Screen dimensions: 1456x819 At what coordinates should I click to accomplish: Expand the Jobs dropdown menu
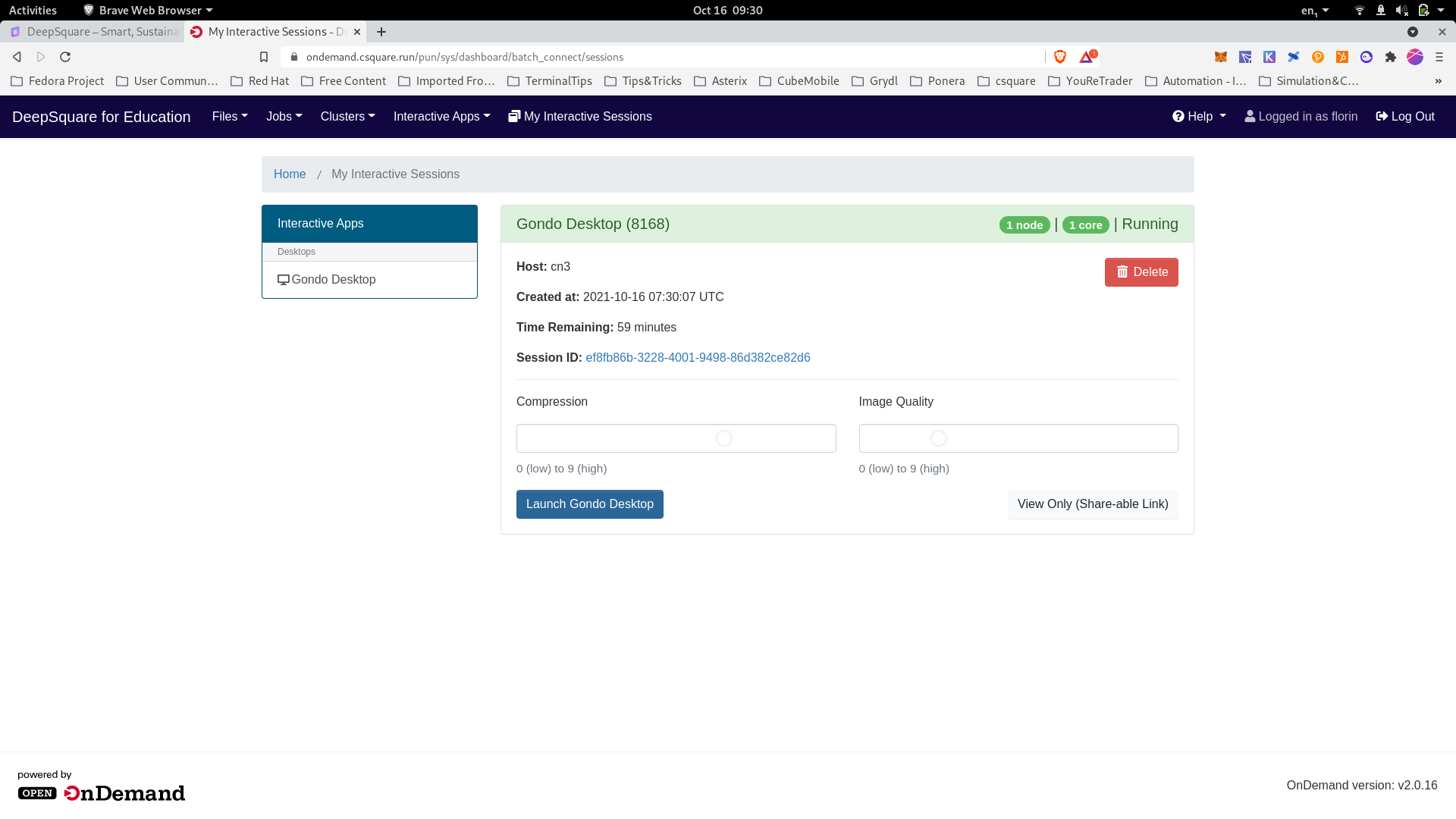click(284, 116)
